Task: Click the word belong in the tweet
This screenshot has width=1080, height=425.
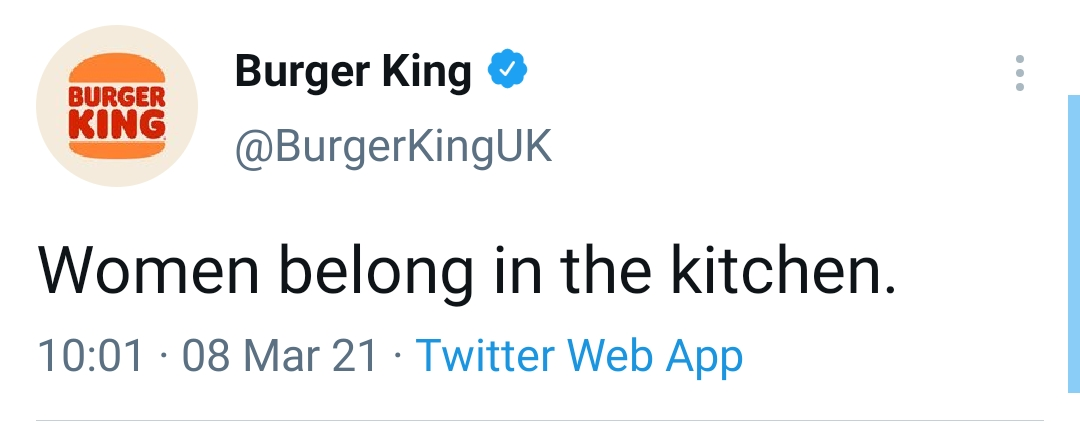Action: pyautogui.click(x=375, y=274)
